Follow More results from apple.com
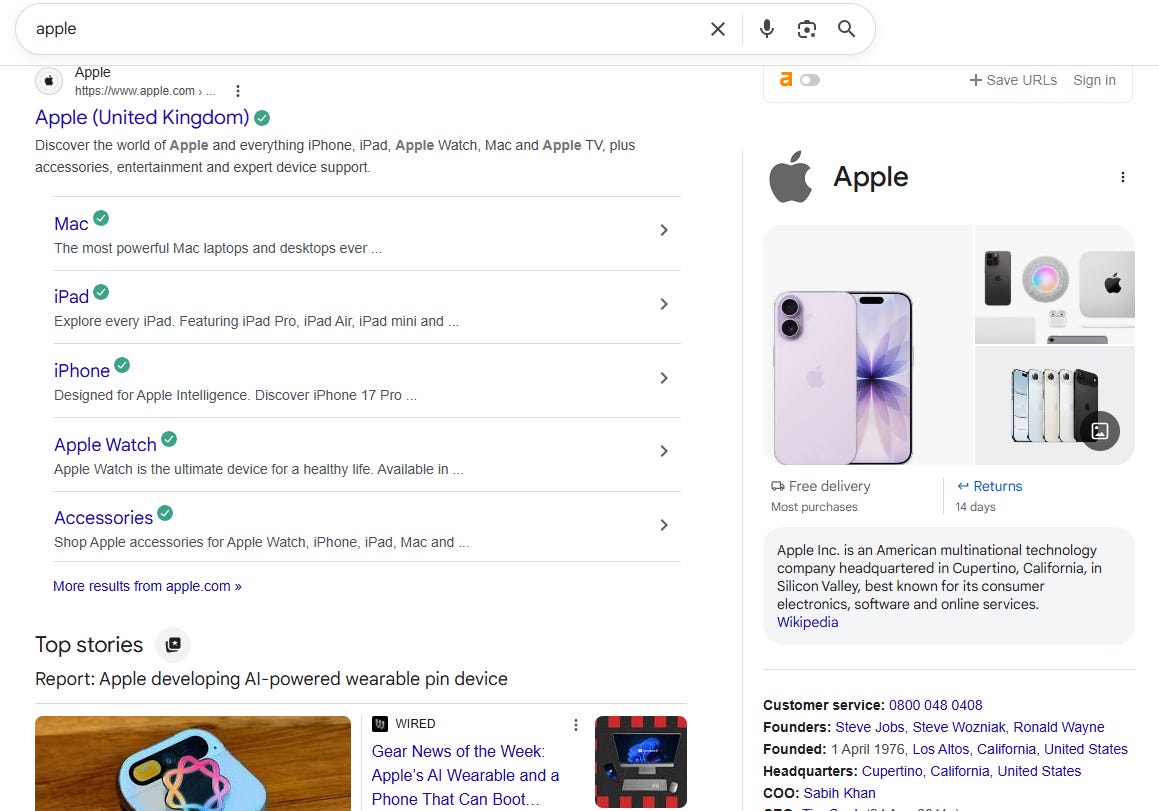The image size is (1159, 811). coord(146,586)
